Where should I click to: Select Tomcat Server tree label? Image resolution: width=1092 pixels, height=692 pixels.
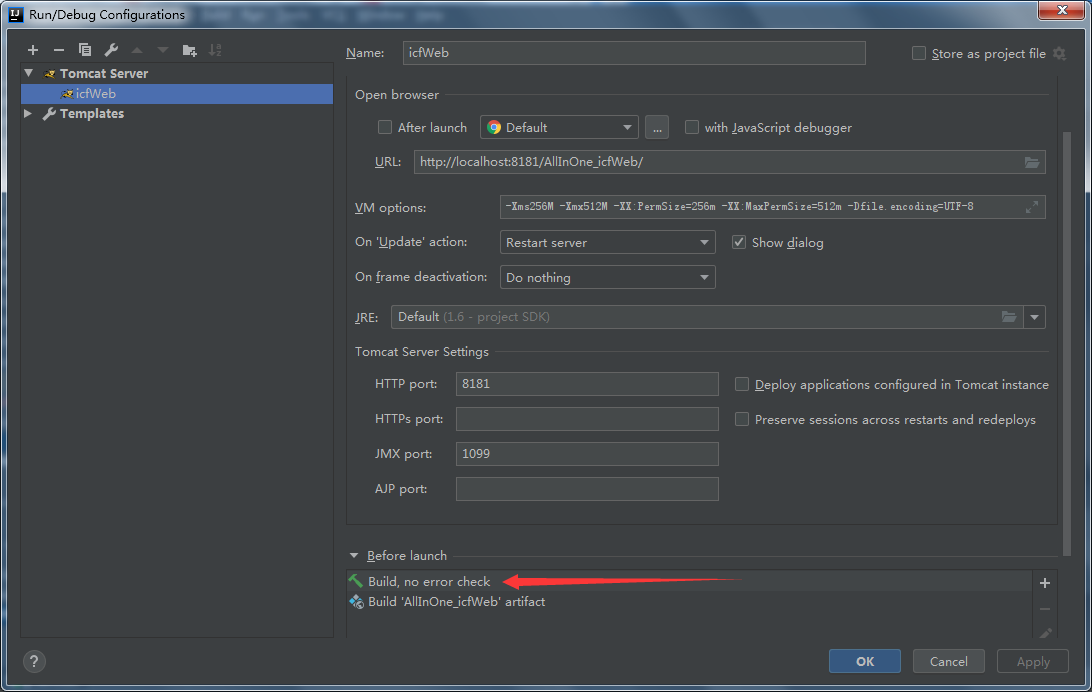pyautogui.click(x=104, y=73)
